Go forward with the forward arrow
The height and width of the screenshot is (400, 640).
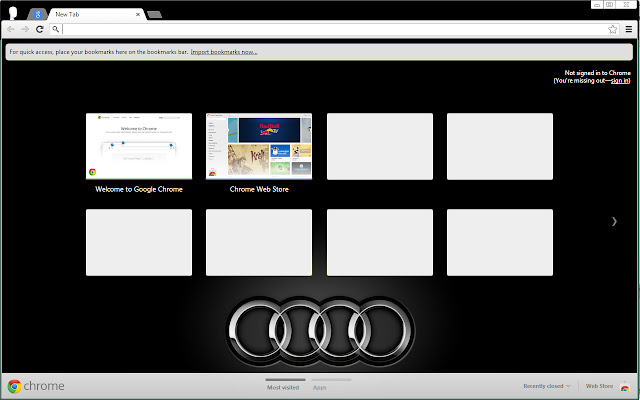pos(25,29)
